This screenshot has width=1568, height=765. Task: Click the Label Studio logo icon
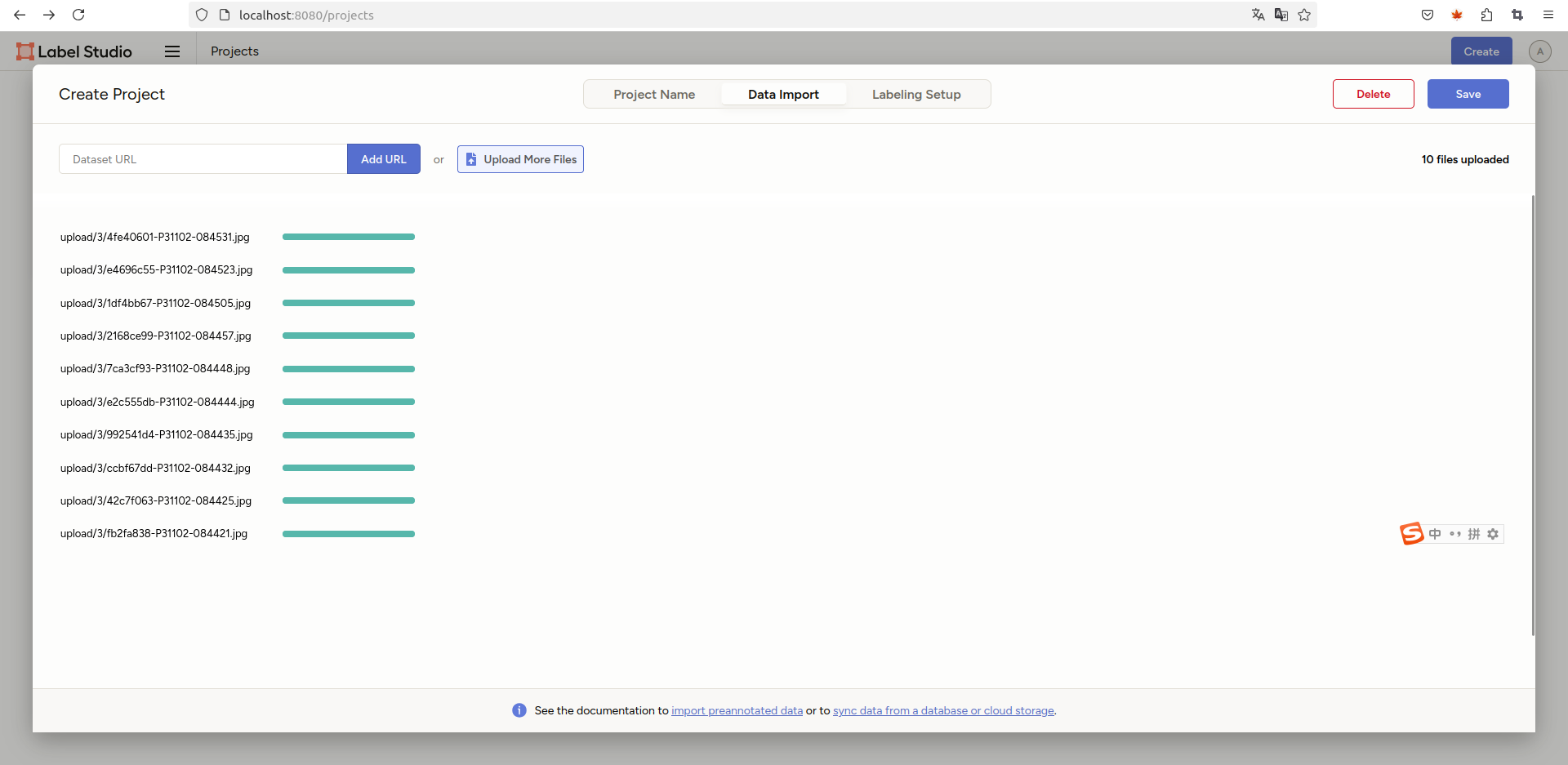click(x=25, y=51)
